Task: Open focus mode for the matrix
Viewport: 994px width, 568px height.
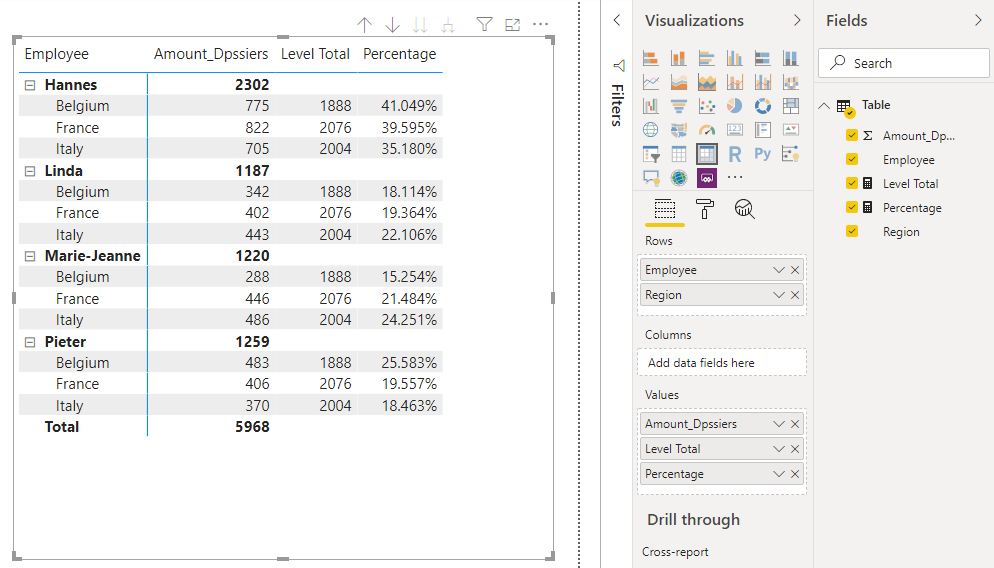Action: [x=512, y=25]
